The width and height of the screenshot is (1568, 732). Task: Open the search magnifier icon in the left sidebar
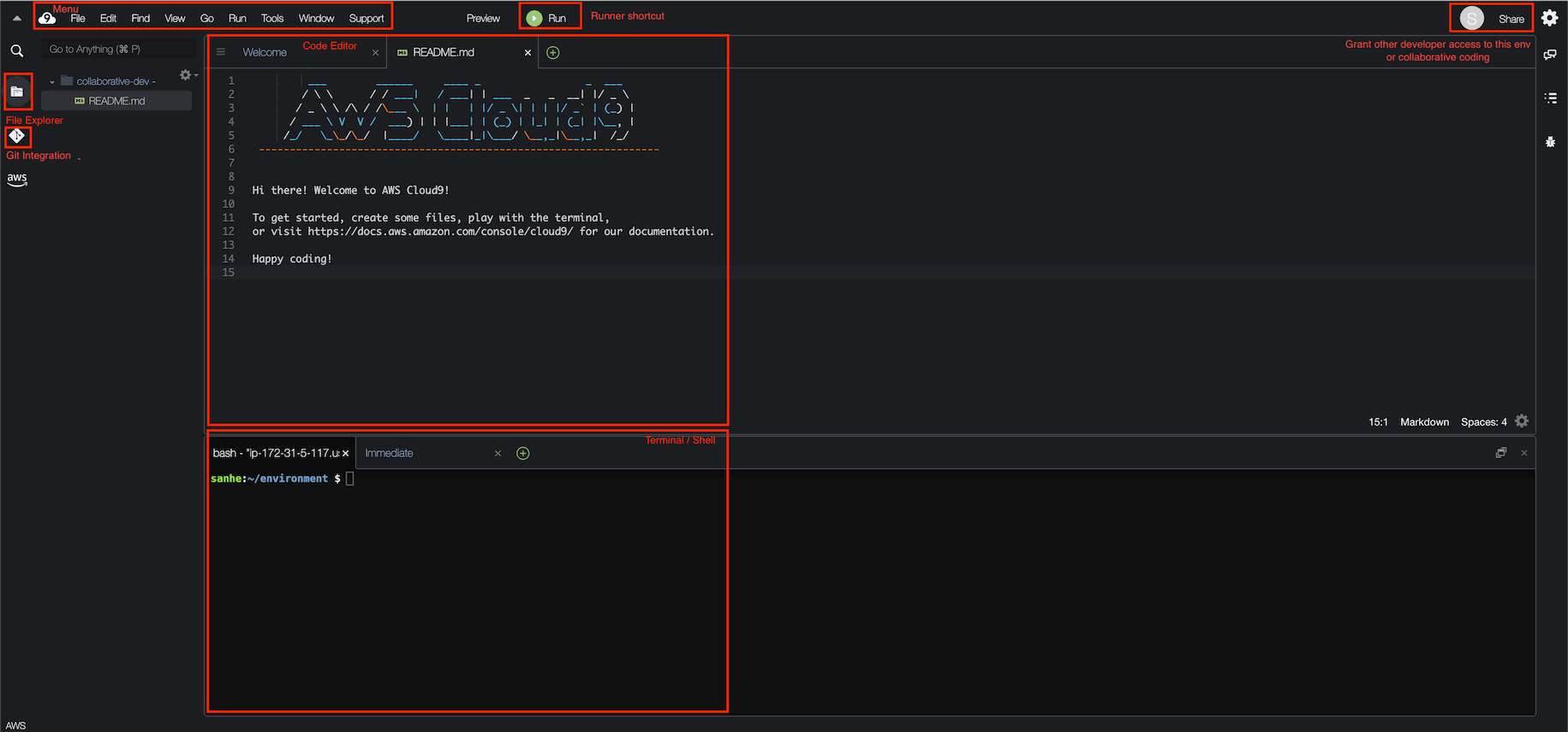point(17,51)
